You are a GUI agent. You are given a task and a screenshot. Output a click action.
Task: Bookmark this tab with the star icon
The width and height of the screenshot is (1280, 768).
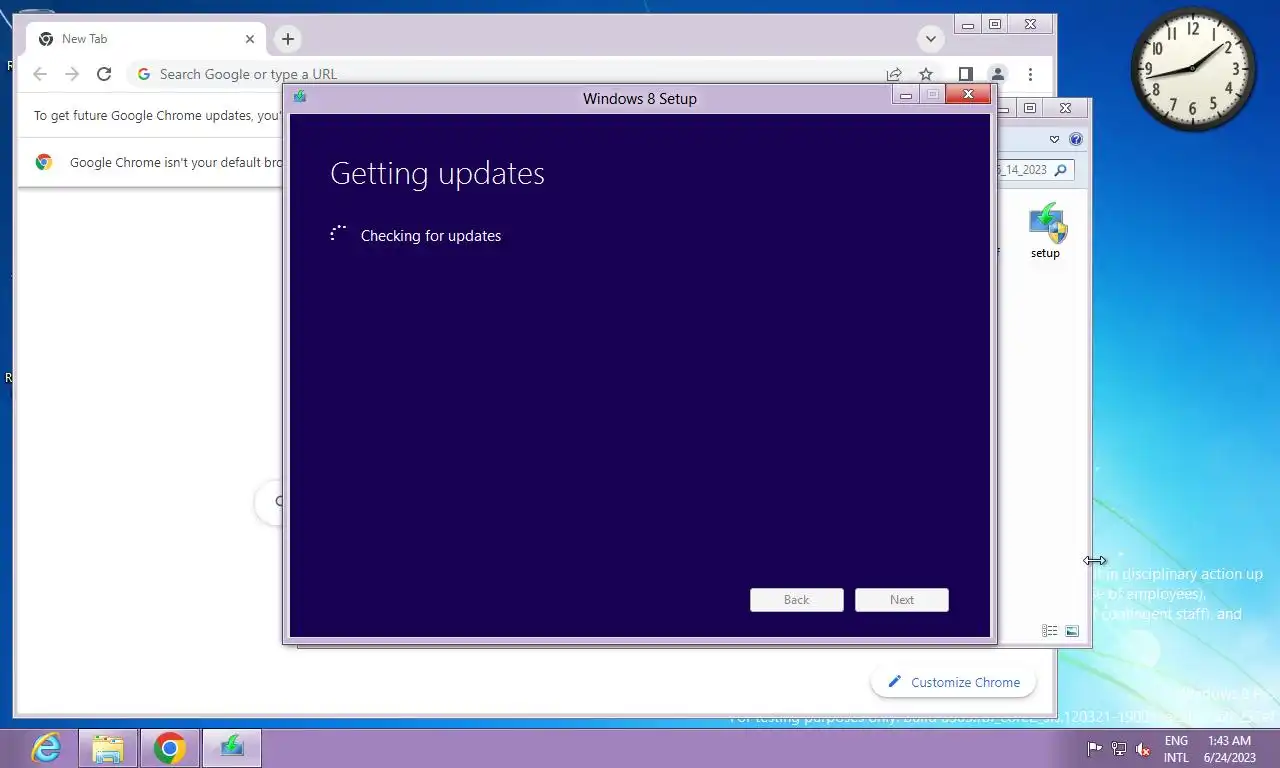tap(926, 74)
